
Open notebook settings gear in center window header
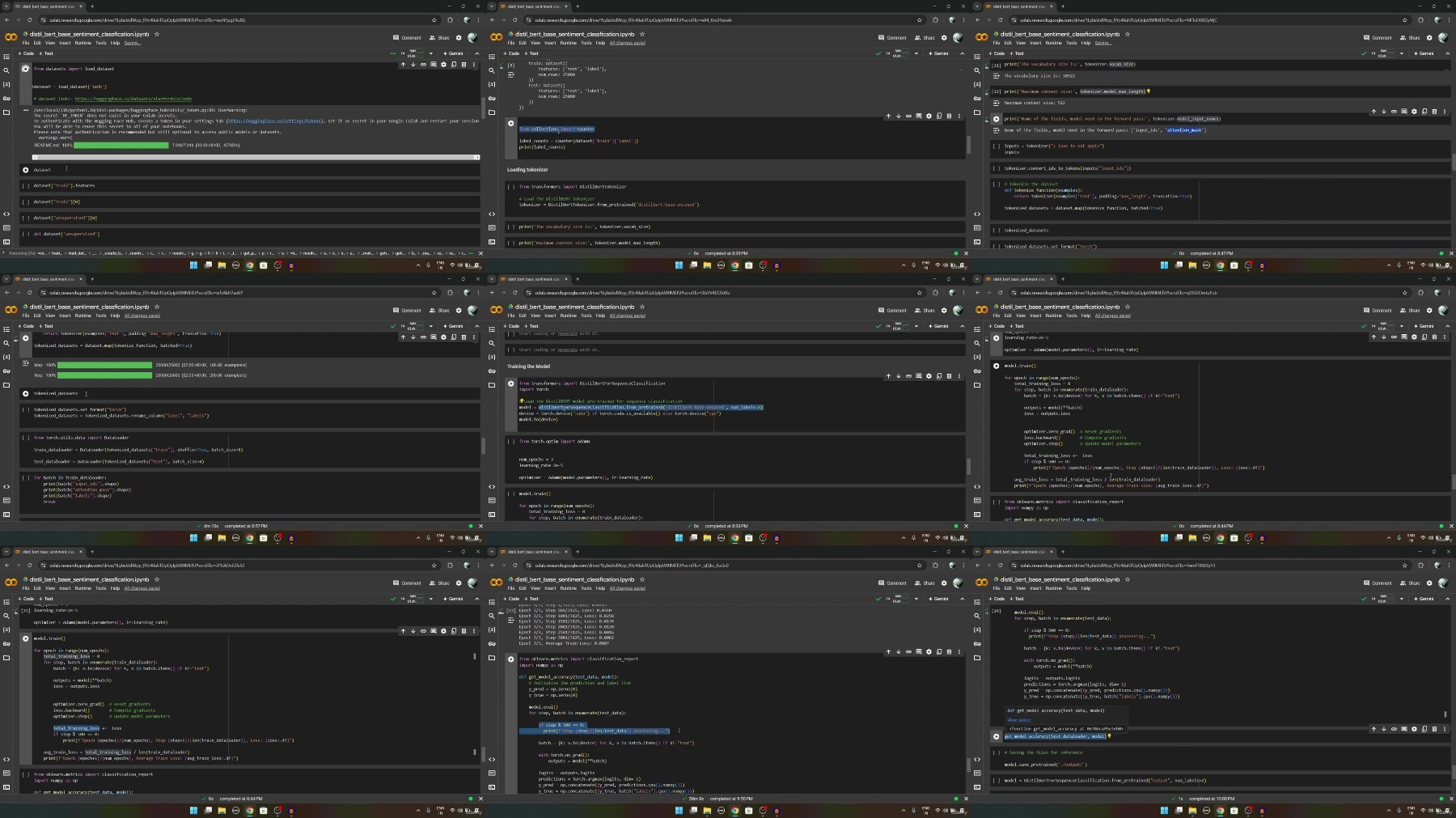(943, 310)
